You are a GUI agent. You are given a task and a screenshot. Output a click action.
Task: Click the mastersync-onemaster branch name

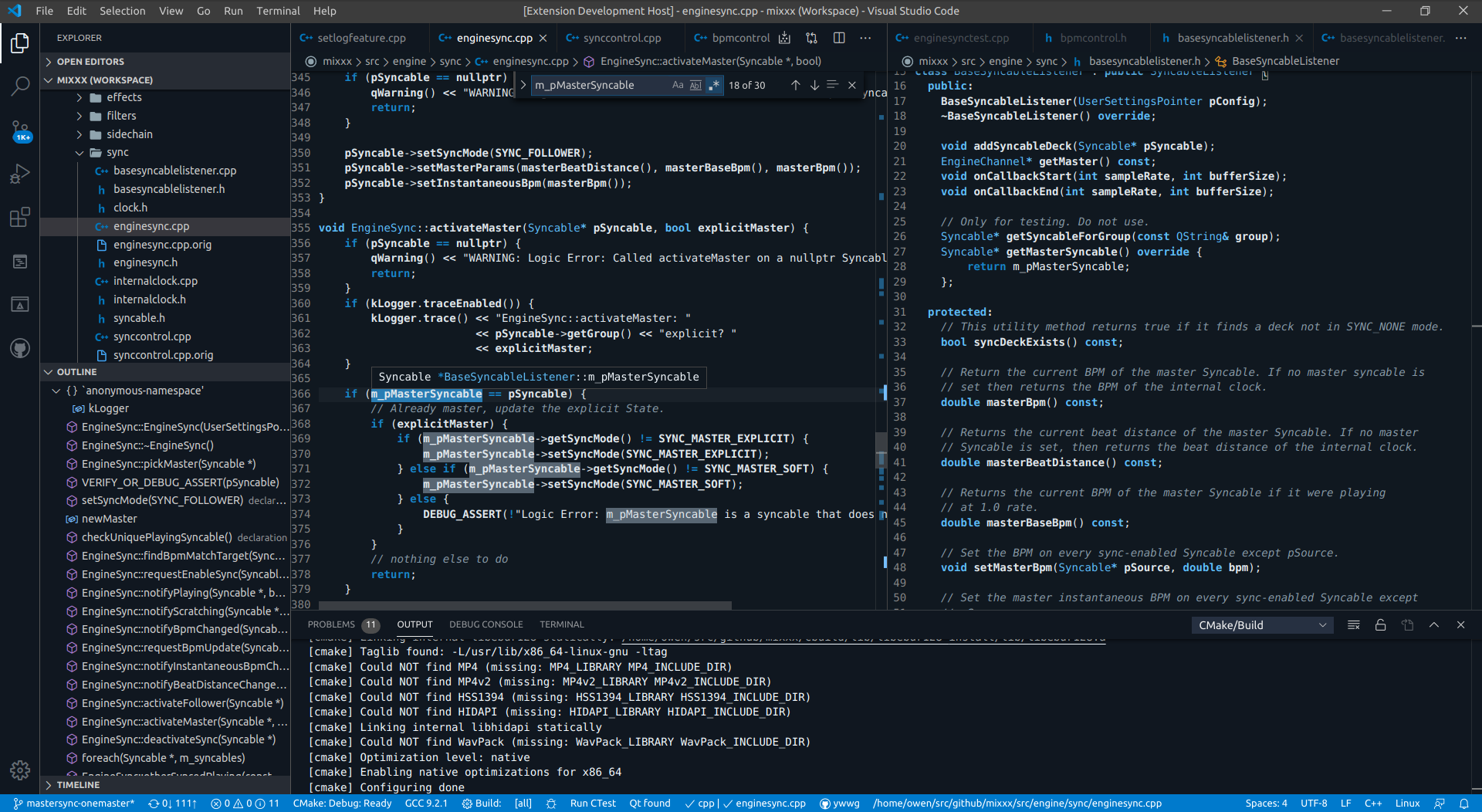coord(74,804)
